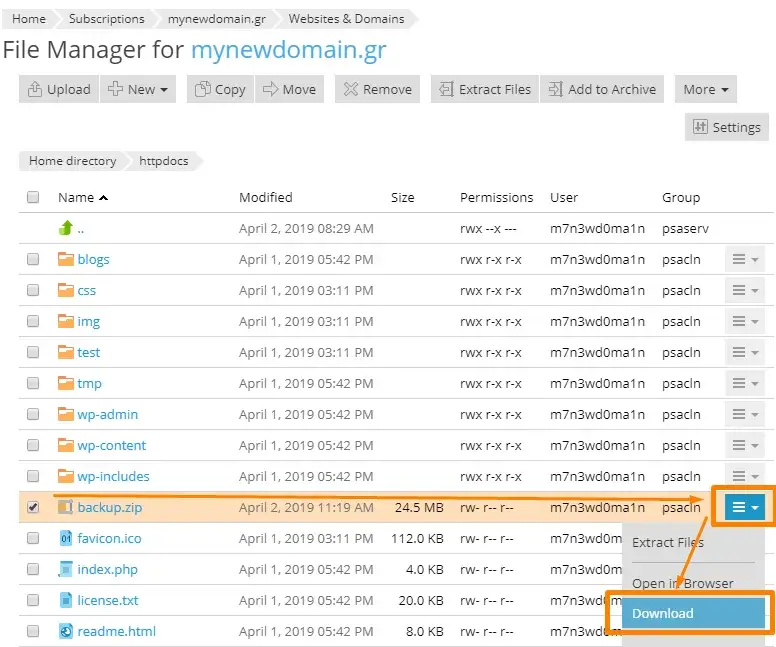Click the Upload toolbar button
Viewport: 776px width, 647px height.
click(x=59, y=89)
